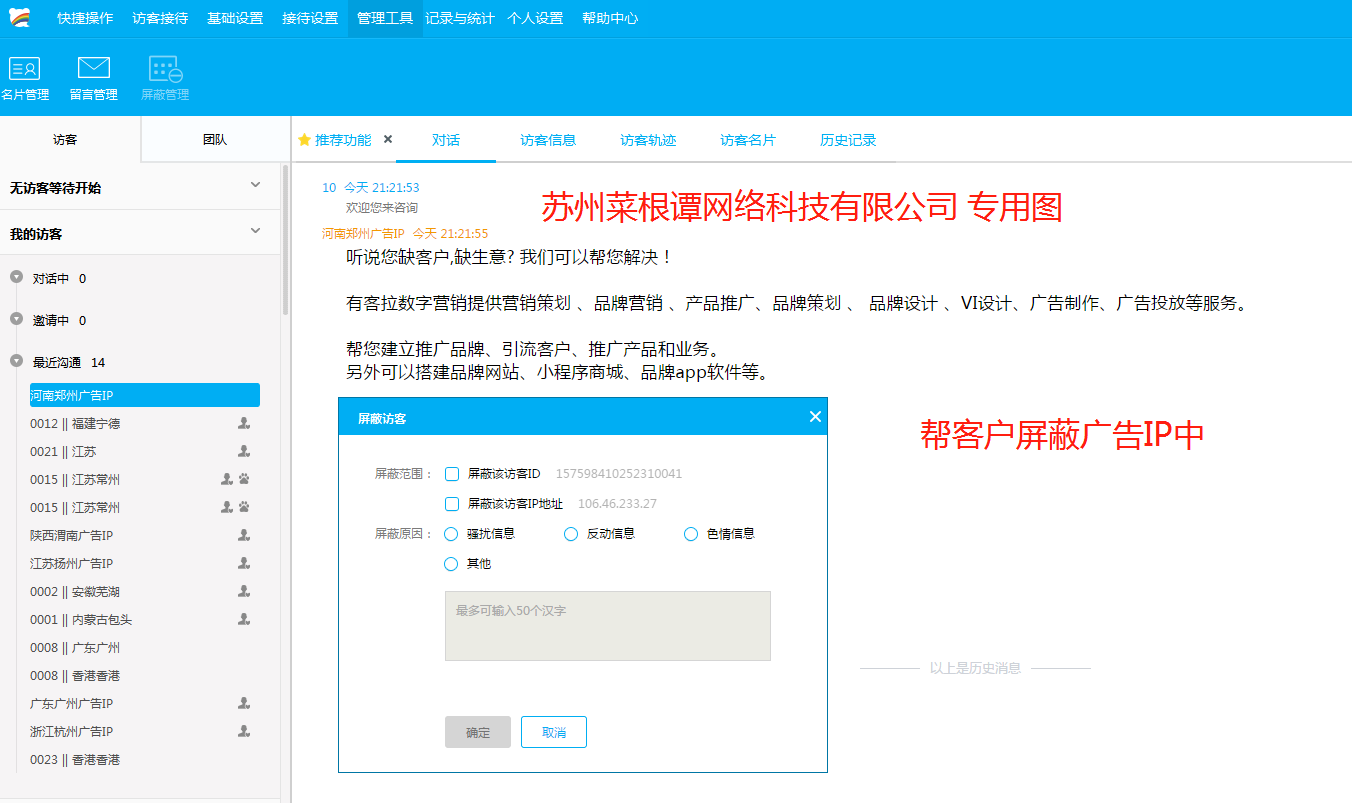Open 基础设置 menu
The height and width of the screenshot is (803, 1352).
[x=235, y=18]
